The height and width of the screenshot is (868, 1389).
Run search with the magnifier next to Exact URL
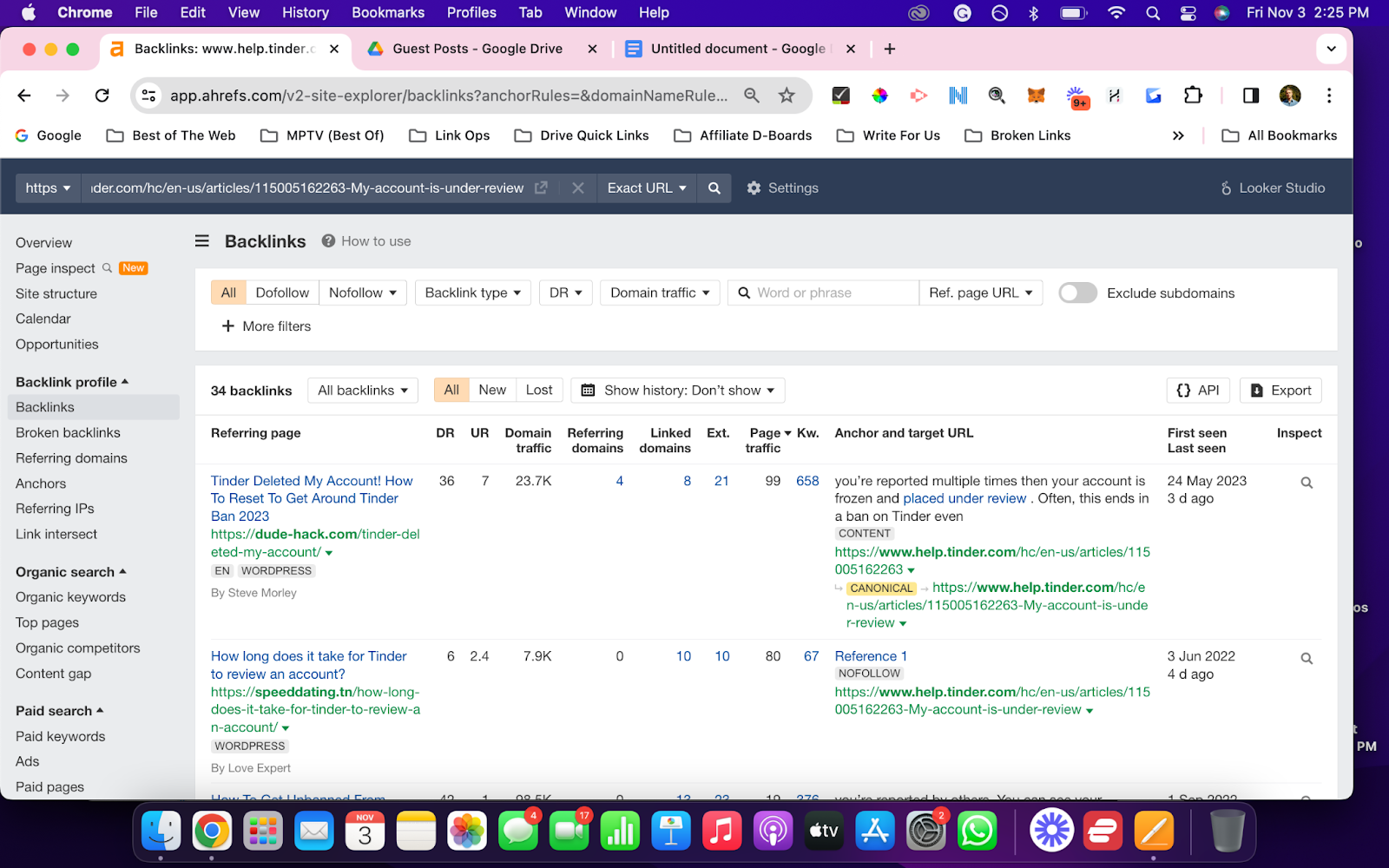click(x=714, y=187)
